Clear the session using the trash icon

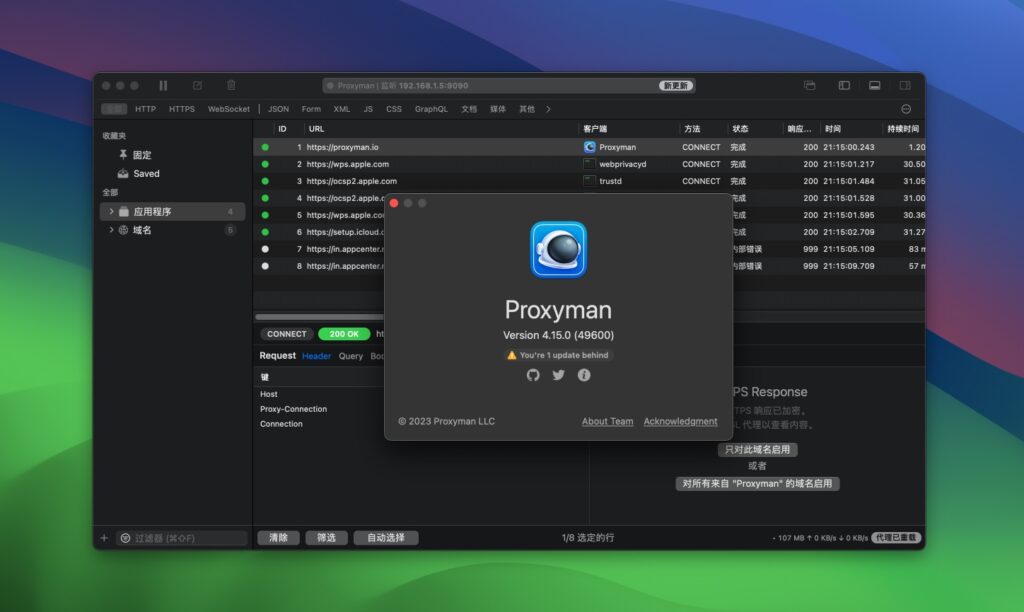coord(231,85)
